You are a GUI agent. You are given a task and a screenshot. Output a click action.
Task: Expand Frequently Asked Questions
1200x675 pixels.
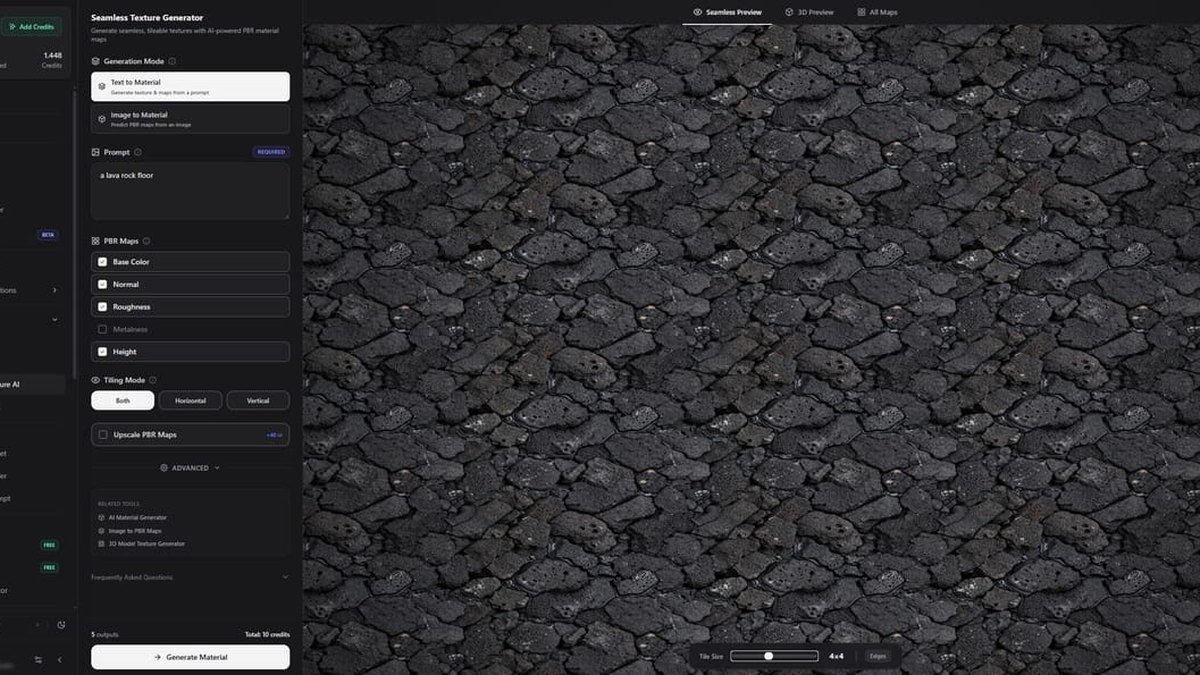pyautogui.click(x=190, y=577)
